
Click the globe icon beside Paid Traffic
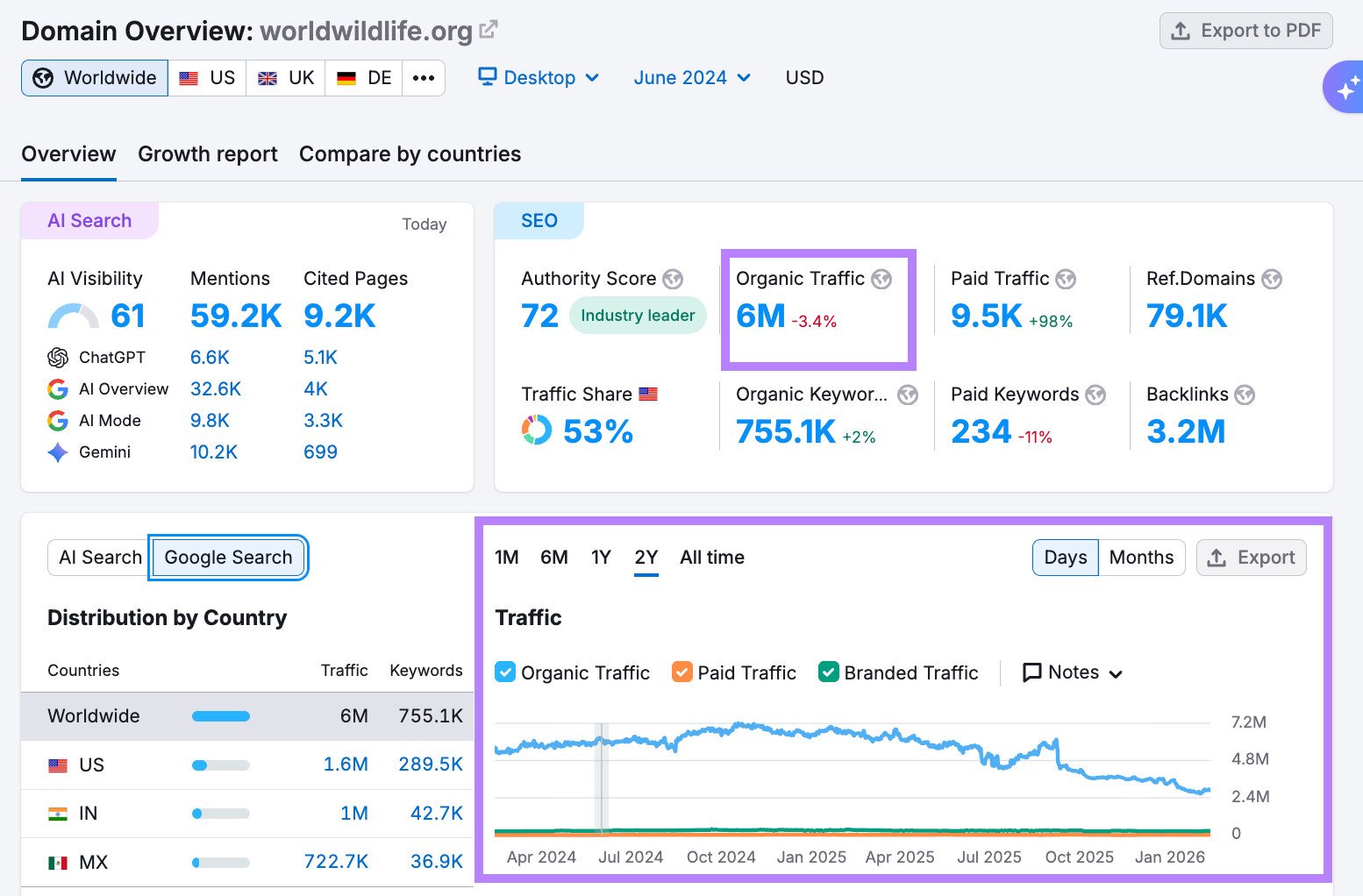[x=1066, y=279]
